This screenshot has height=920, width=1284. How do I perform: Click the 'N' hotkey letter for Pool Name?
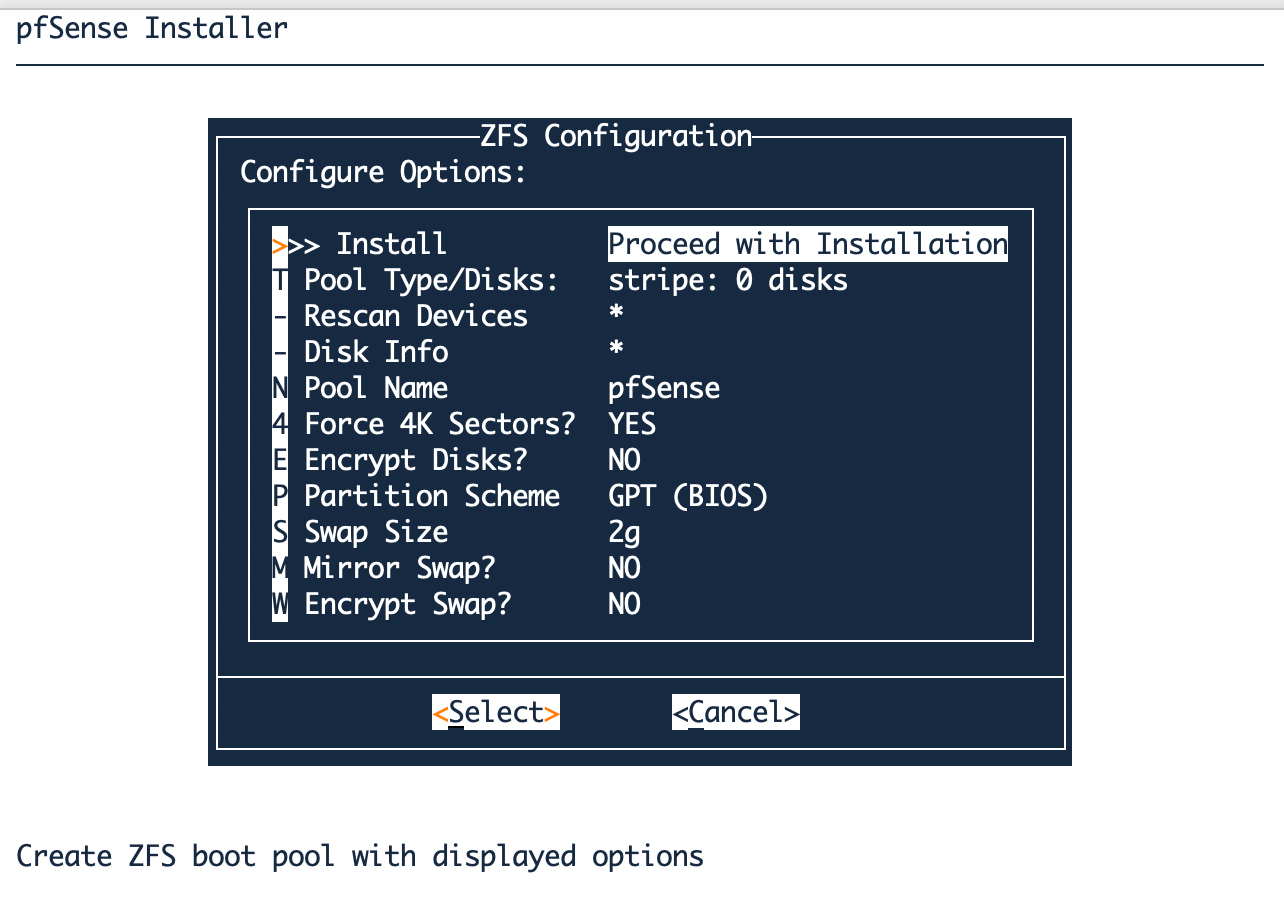(x=280, y=388)
